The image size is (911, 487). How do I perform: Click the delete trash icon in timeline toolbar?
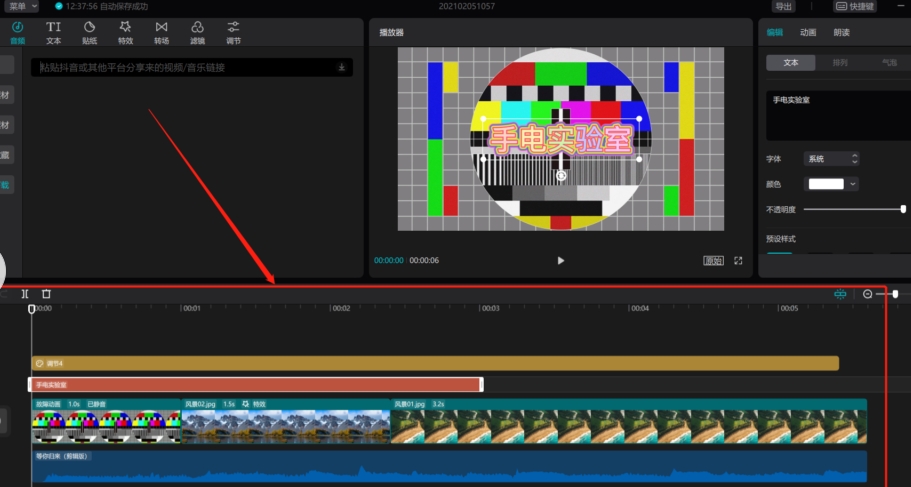46,294
